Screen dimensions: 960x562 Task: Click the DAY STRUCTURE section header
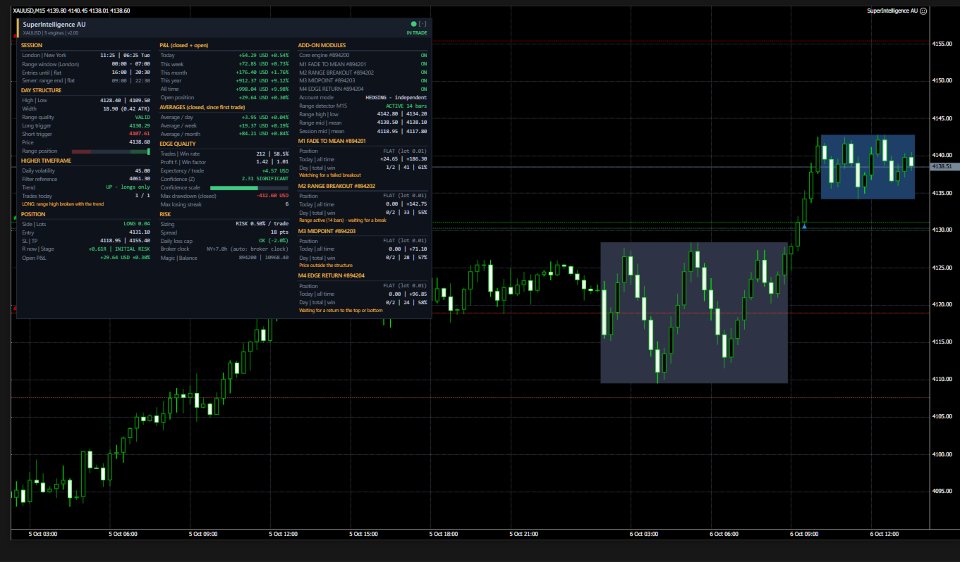(x=41, y=90)
